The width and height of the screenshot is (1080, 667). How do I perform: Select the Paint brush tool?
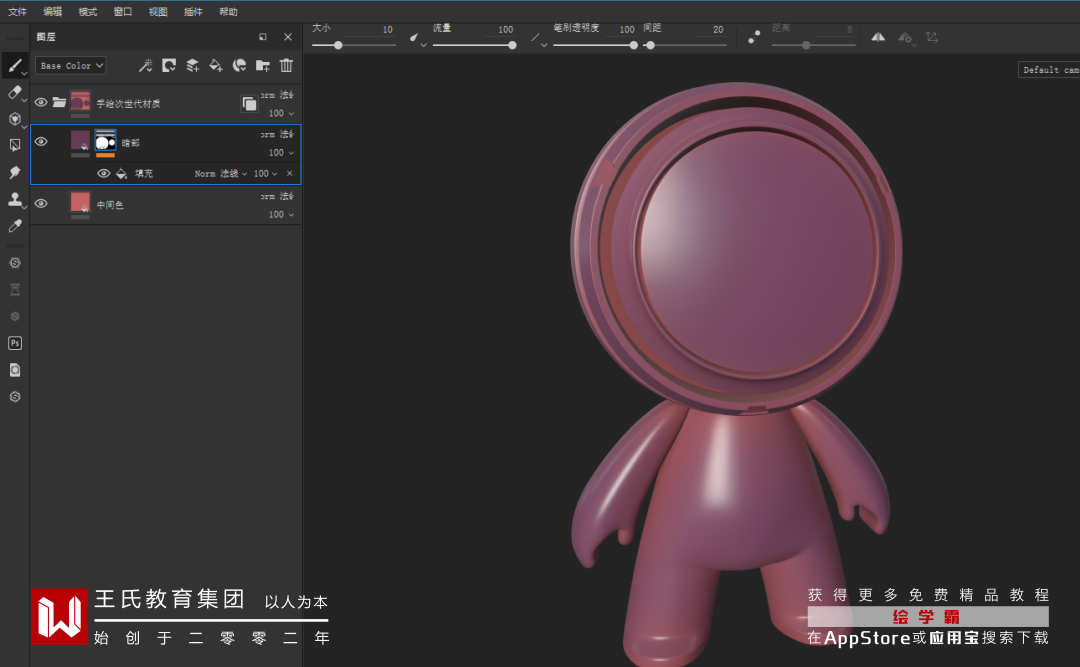click(x=15, y=66)
